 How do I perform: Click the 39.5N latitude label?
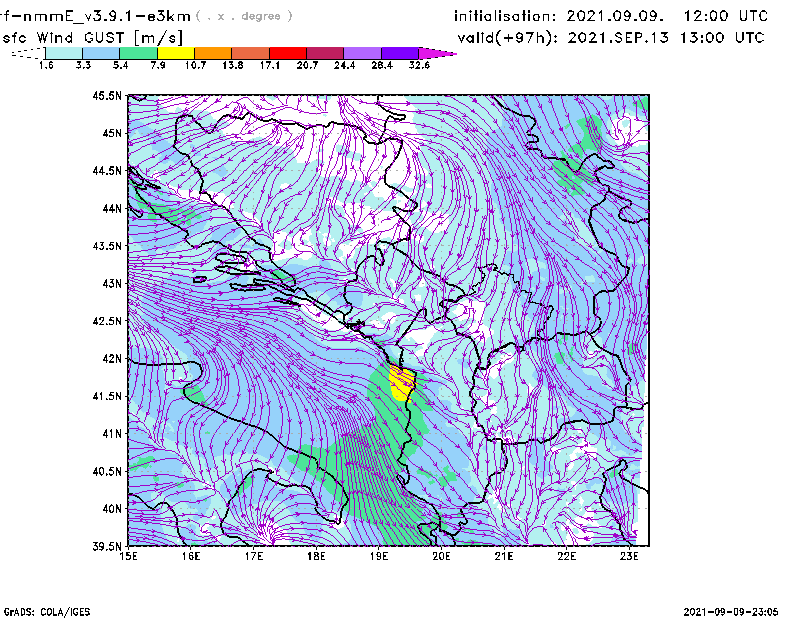(x=107, y=546)
